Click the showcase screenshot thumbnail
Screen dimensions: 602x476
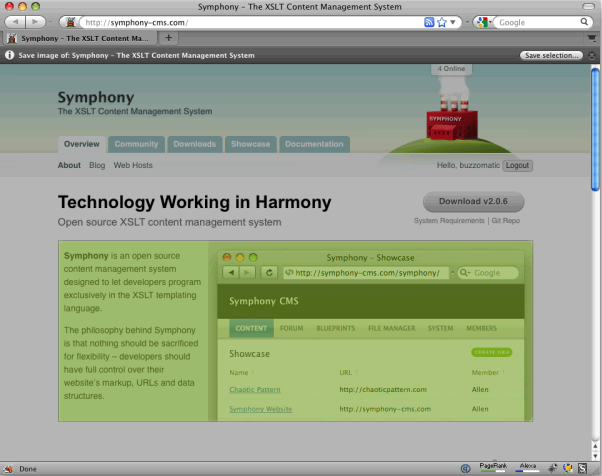[x=371, y=334]
